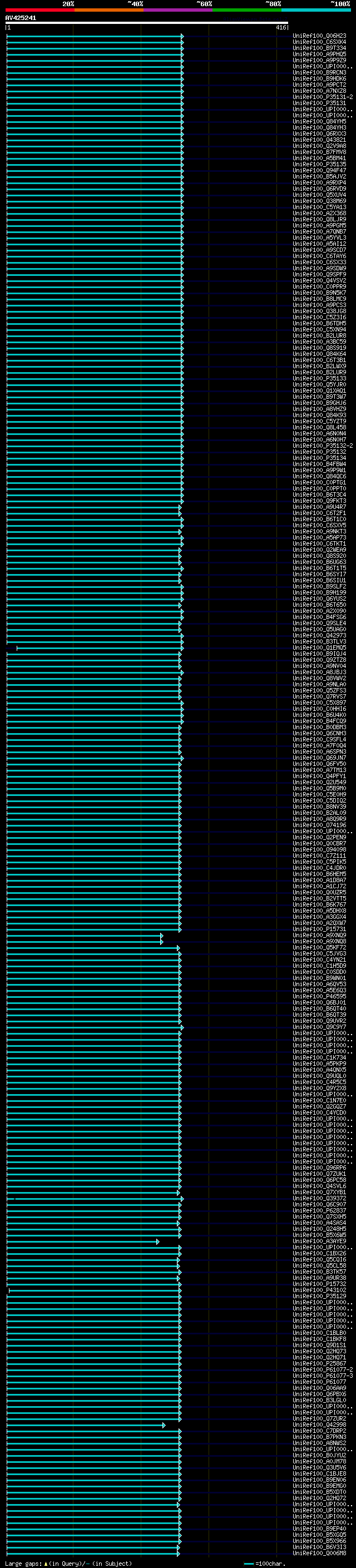356x1568 pixels.
Task: Select hit label UniRef100_A7NXZ8
Action: pyautogui.click(x=319, y=91)
